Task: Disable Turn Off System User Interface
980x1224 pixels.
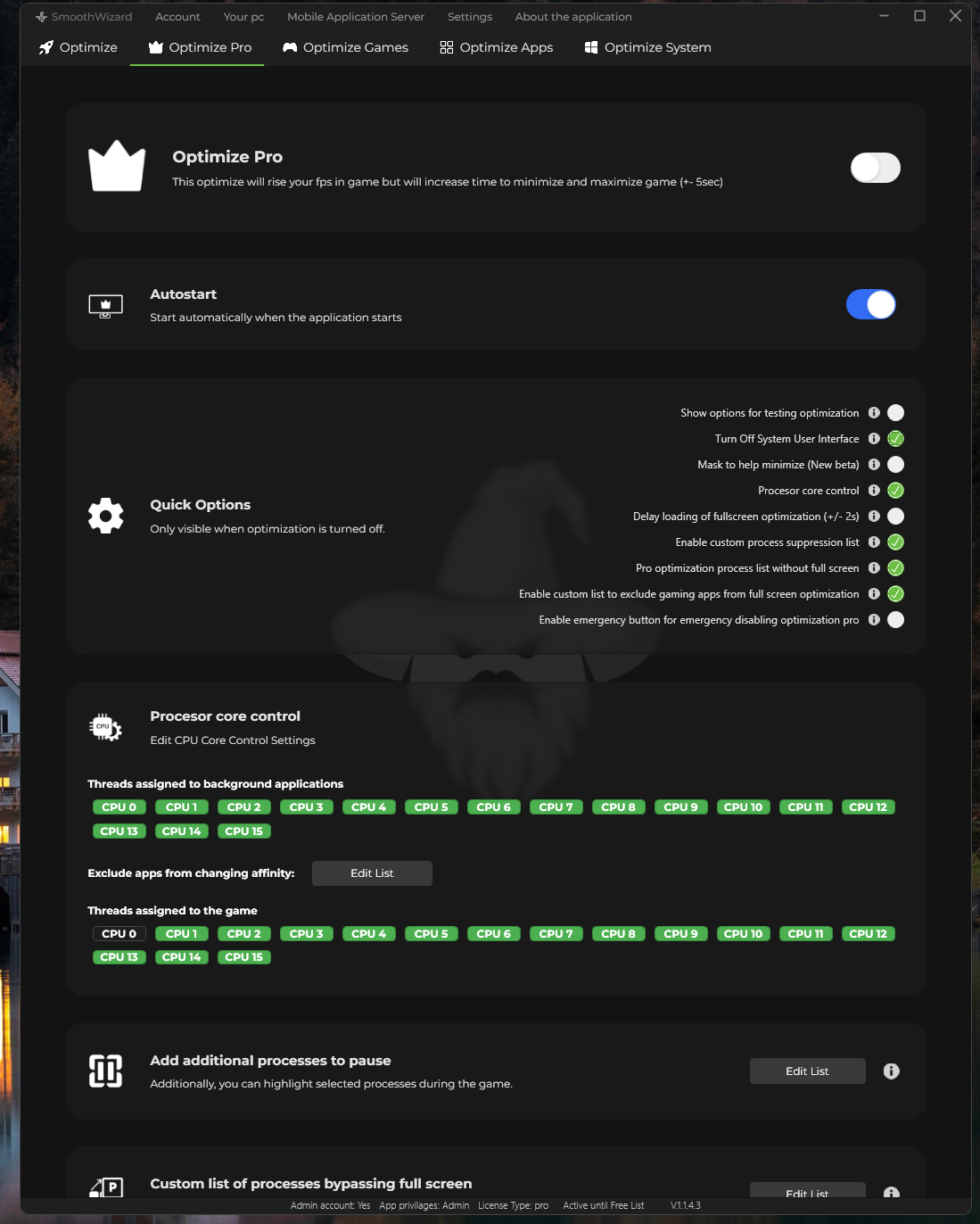Action: click(895, 438)
